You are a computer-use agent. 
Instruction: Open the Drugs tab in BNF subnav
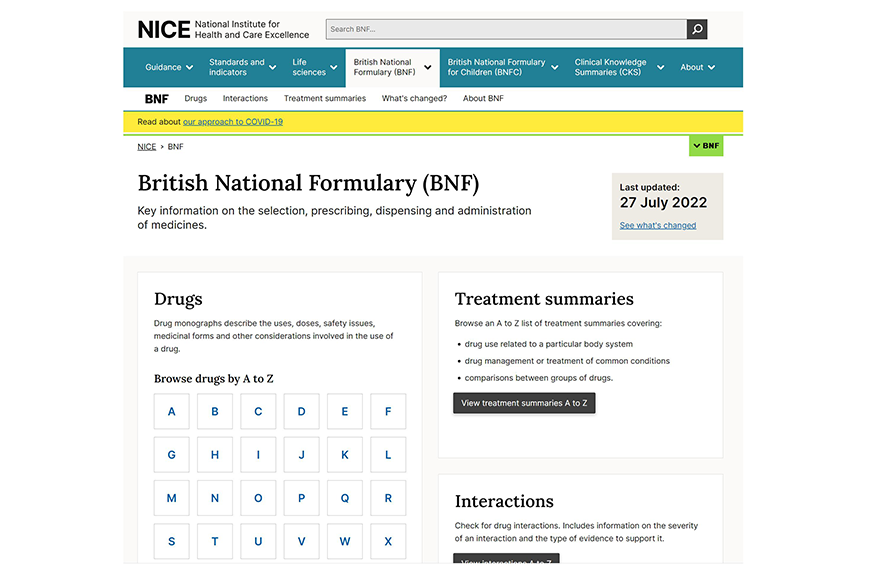196,98
